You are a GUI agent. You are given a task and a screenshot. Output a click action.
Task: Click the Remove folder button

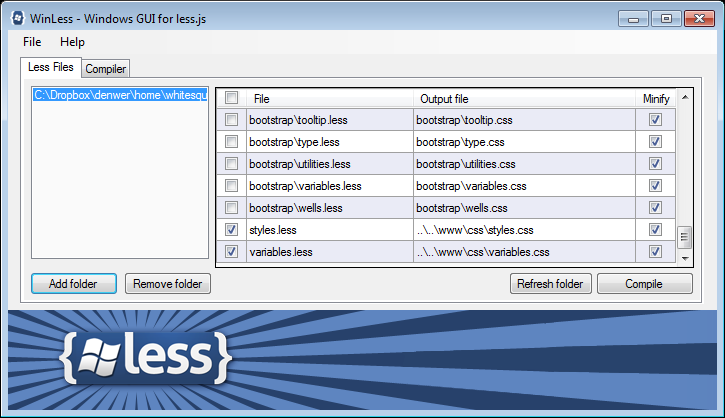pos(167,283)
